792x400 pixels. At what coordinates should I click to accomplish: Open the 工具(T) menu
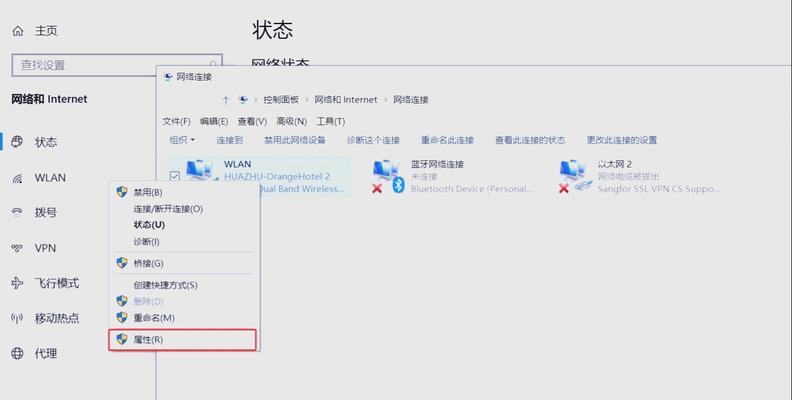point(331,122)
